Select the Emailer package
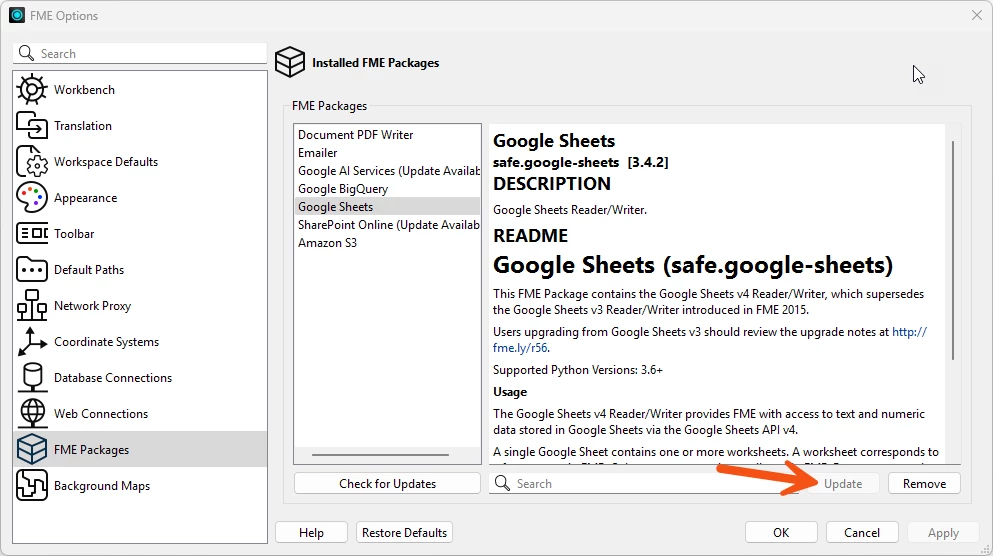Viewport: 993px width, 556px height. [x=387, y=153]
